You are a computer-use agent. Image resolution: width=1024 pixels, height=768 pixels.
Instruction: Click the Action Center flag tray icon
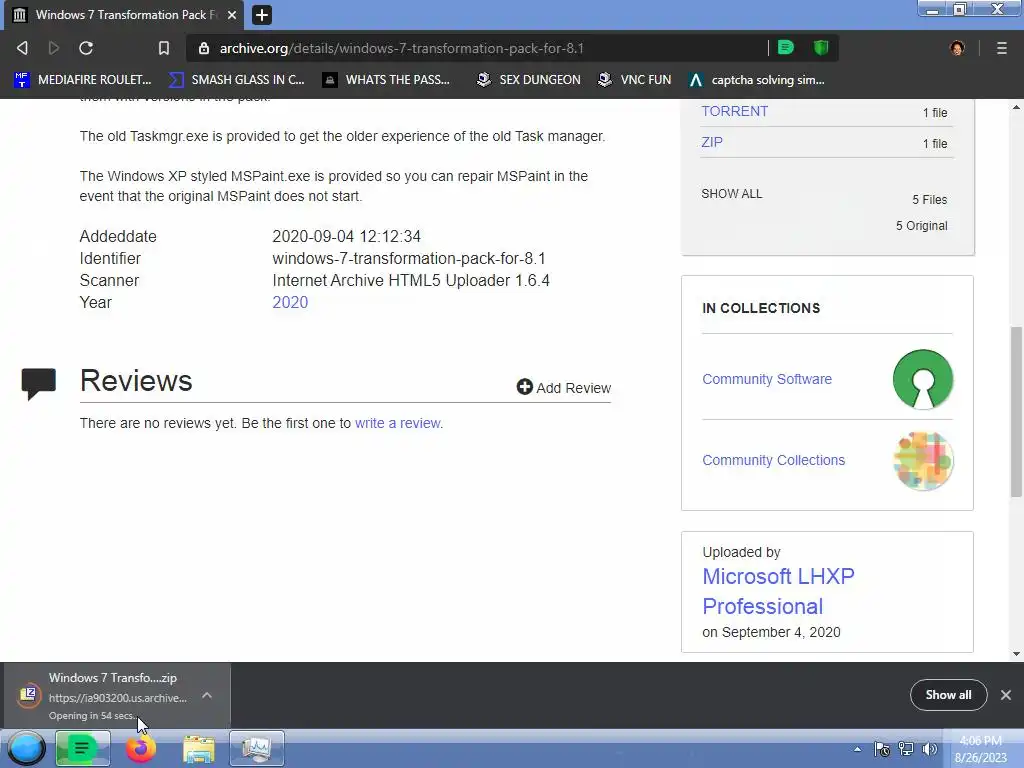pos(882,749)
